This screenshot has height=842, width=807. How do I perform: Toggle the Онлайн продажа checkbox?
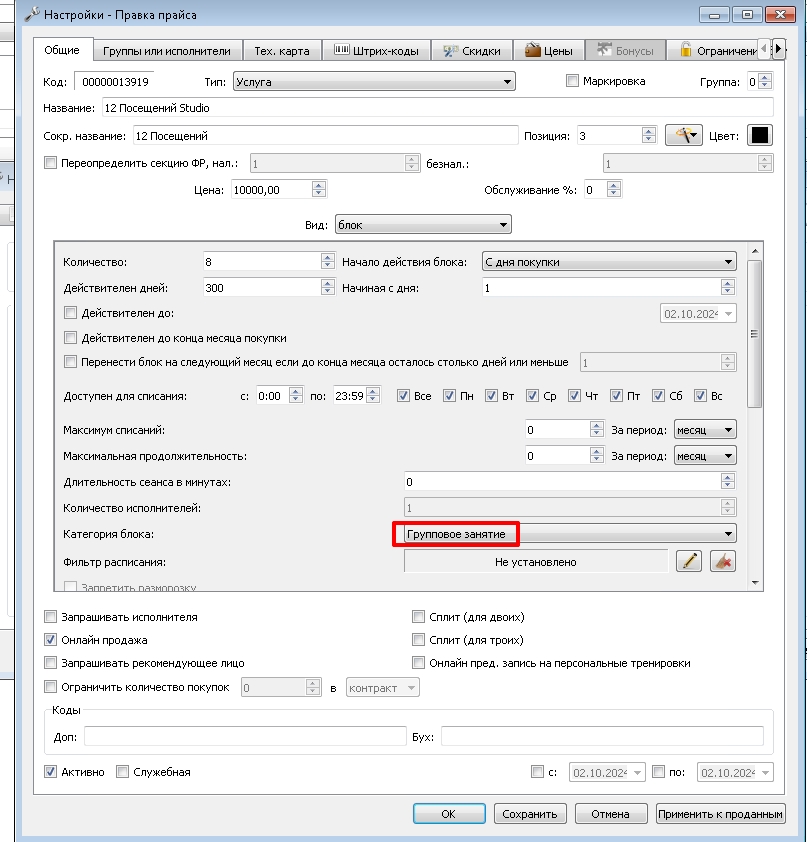[x=50, y=640]
